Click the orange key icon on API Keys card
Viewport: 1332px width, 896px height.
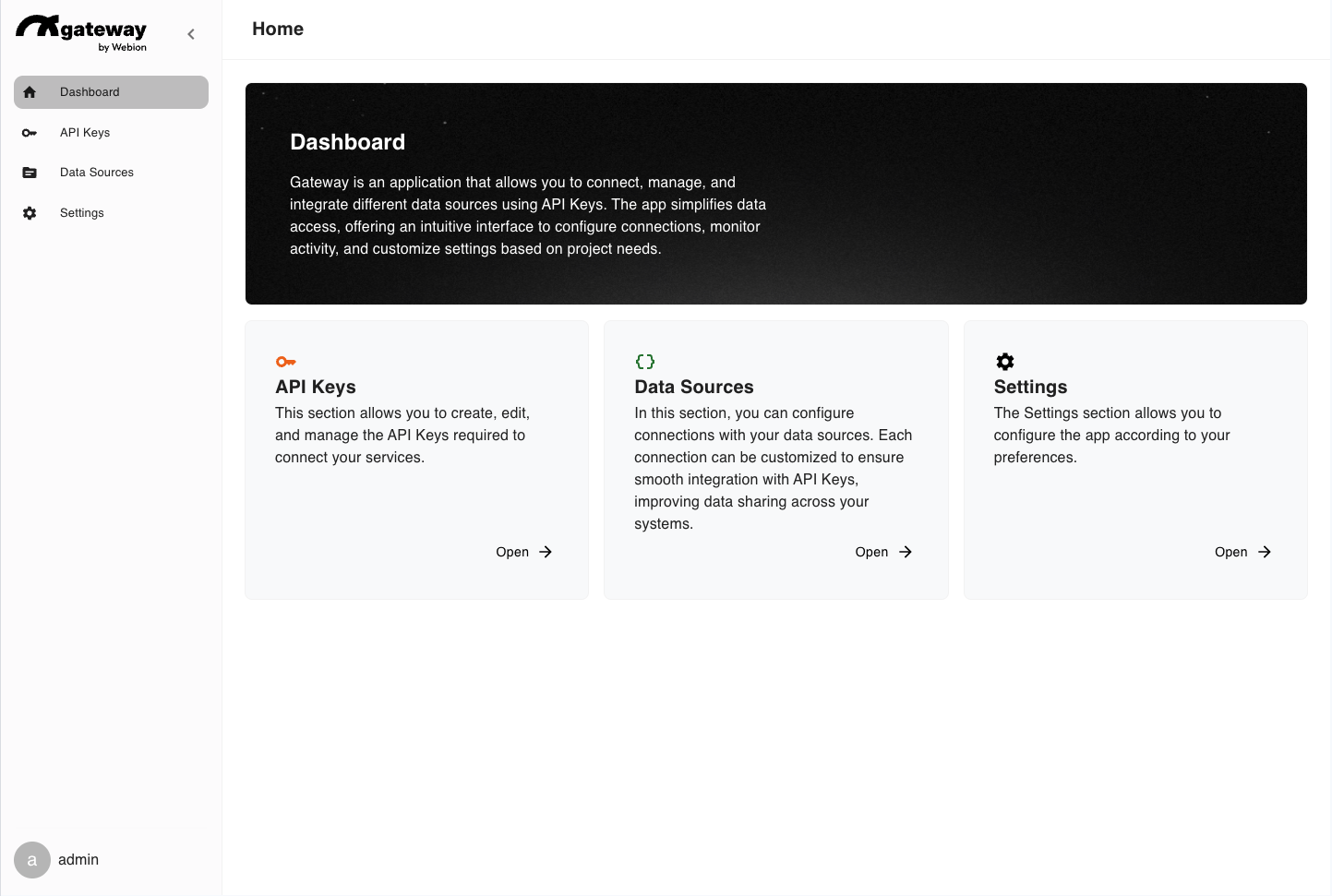(285, 362)
